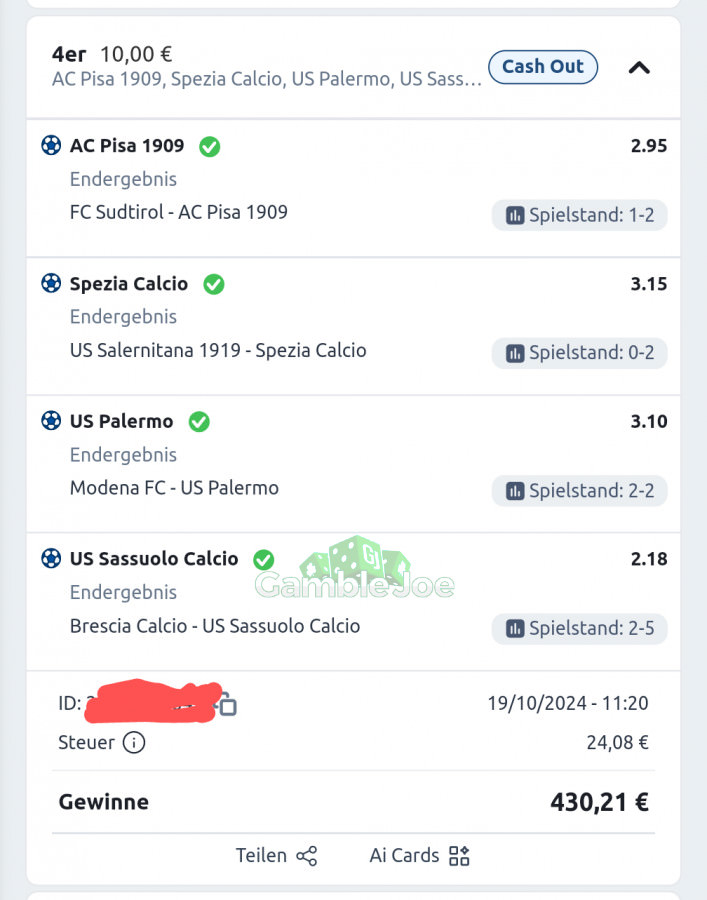707x900 pixels.
Task: Open Spielstand 2-2 stats for Modena match
Action: 580,491
